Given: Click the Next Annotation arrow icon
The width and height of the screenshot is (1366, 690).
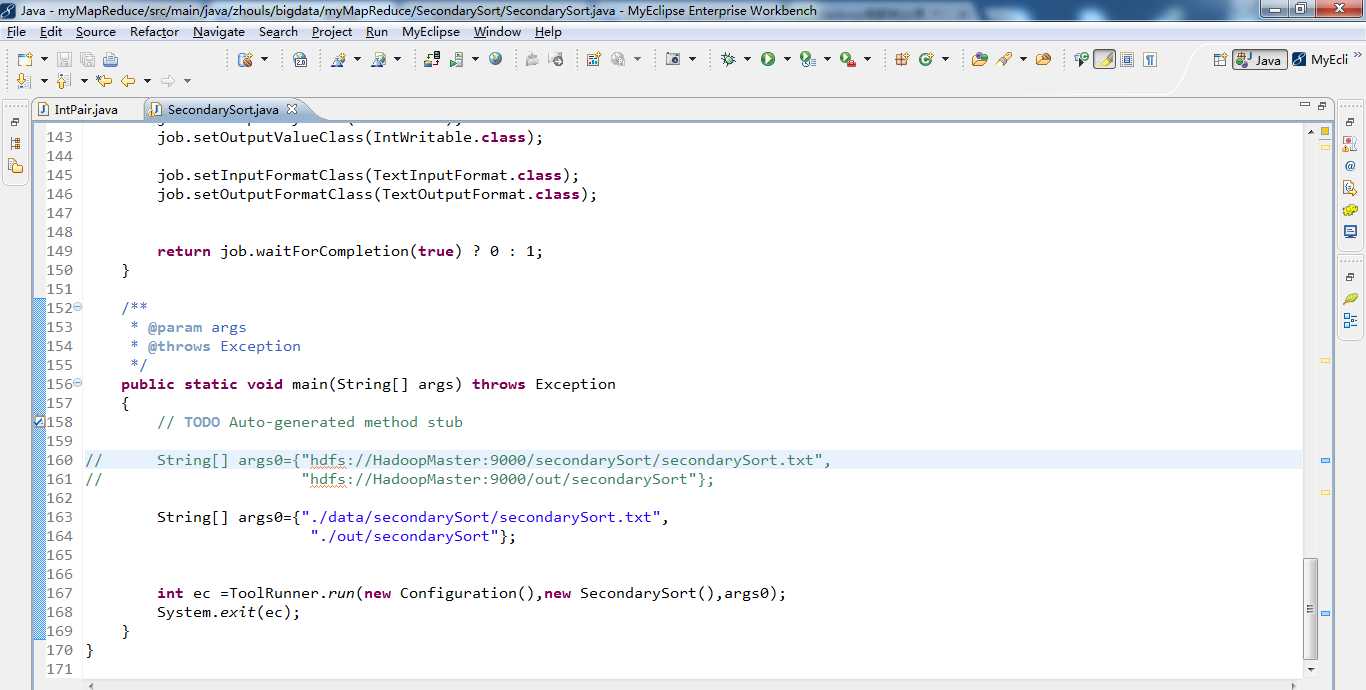Looking at the screenshot, I should click(x=24, y=81).
